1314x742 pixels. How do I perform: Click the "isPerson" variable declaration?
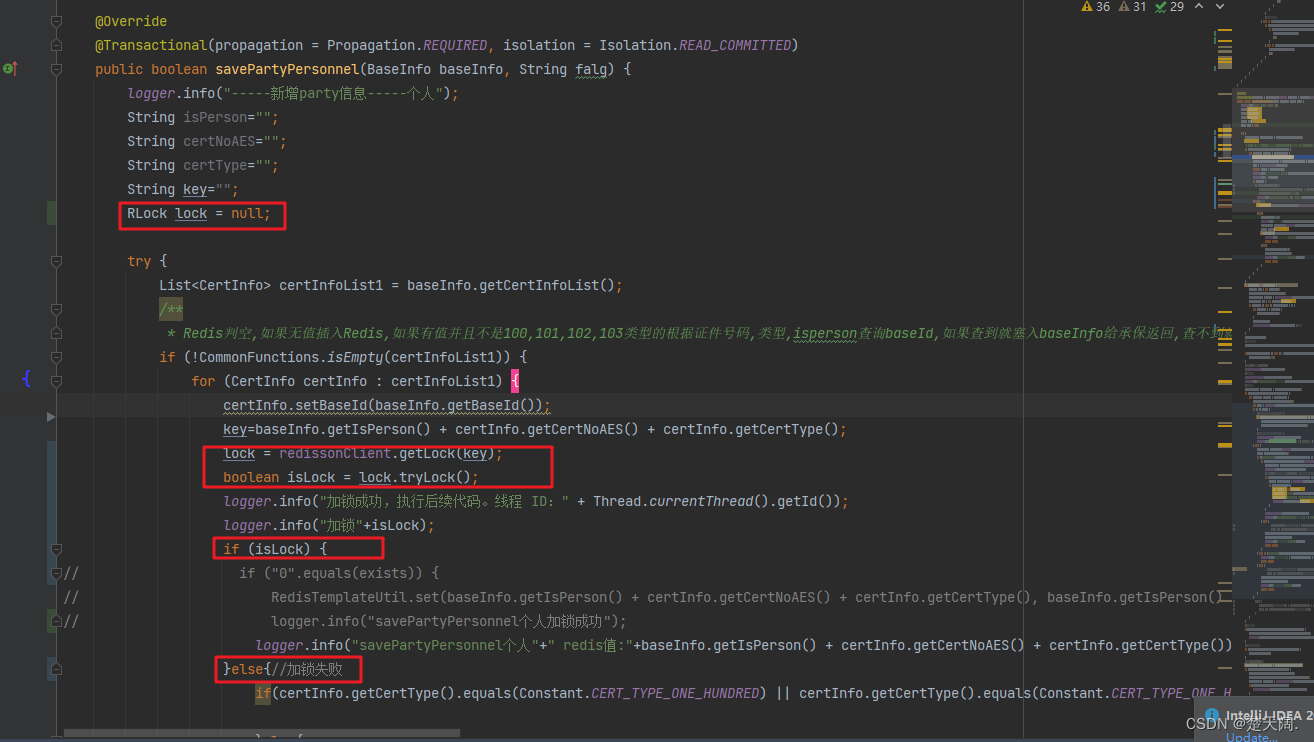(x=215, y=117)
